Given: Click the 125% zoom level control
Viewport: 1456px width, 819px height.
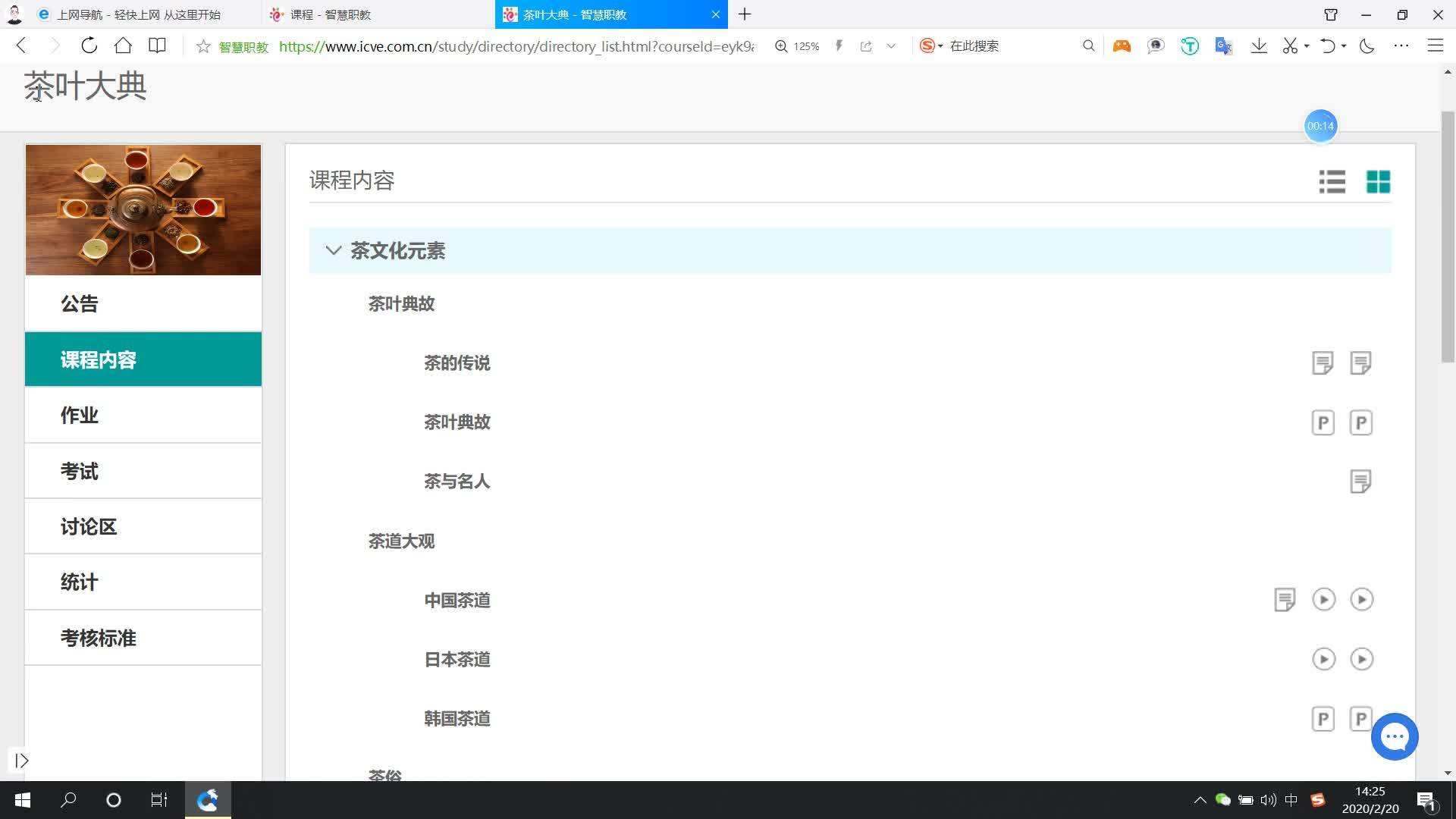Looking at the screenshot, I should click(797, 45).
